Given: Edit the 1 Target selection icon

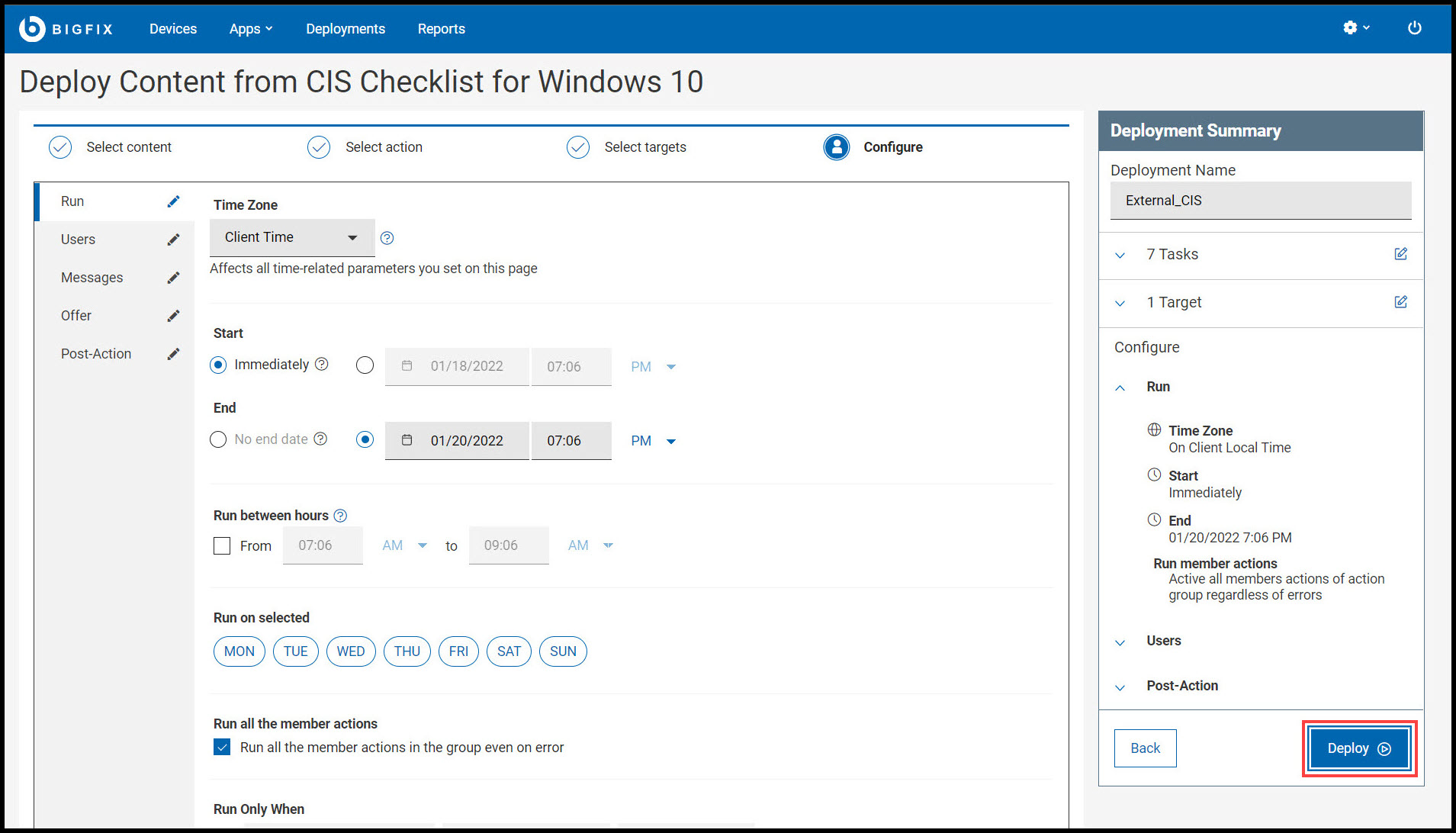Looking at the screenshot, I should 1400,301.
